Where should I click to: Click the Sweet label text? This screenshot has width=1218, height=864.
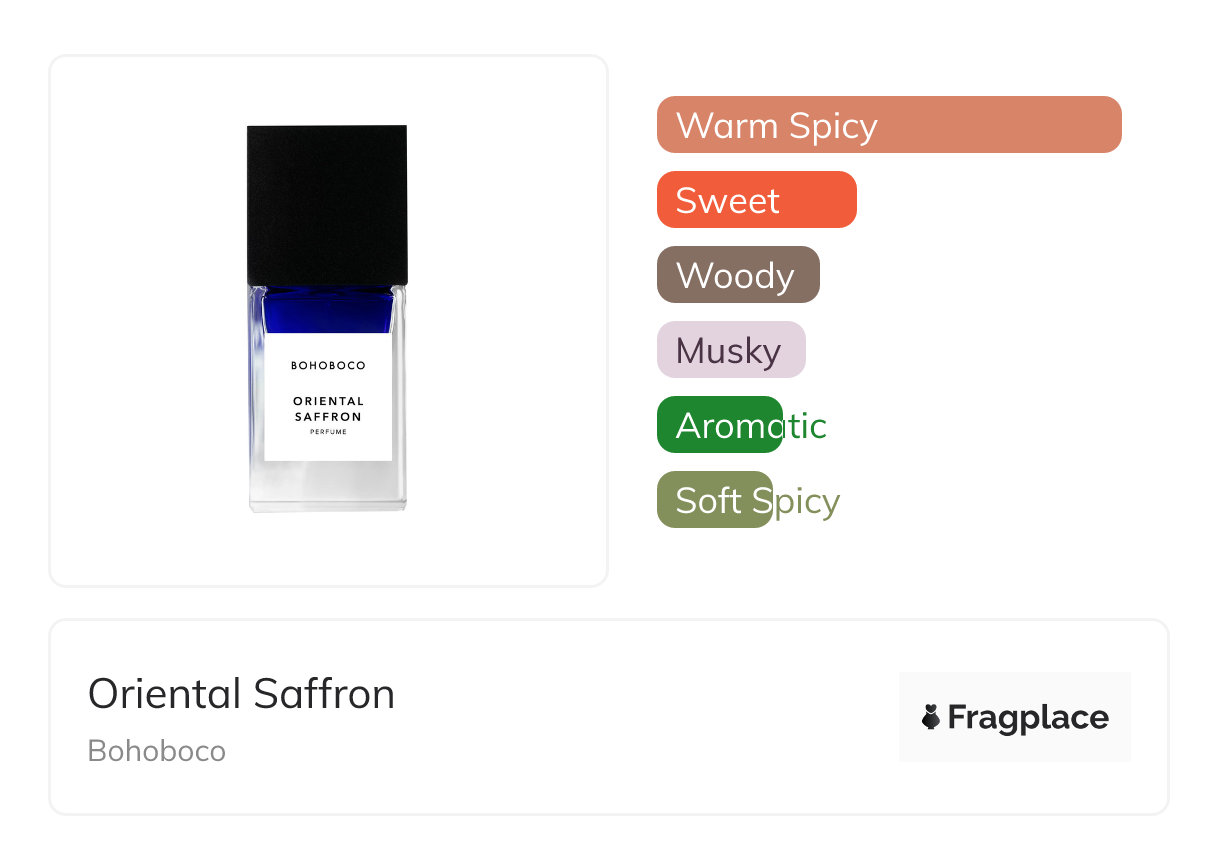click(727, 201)
